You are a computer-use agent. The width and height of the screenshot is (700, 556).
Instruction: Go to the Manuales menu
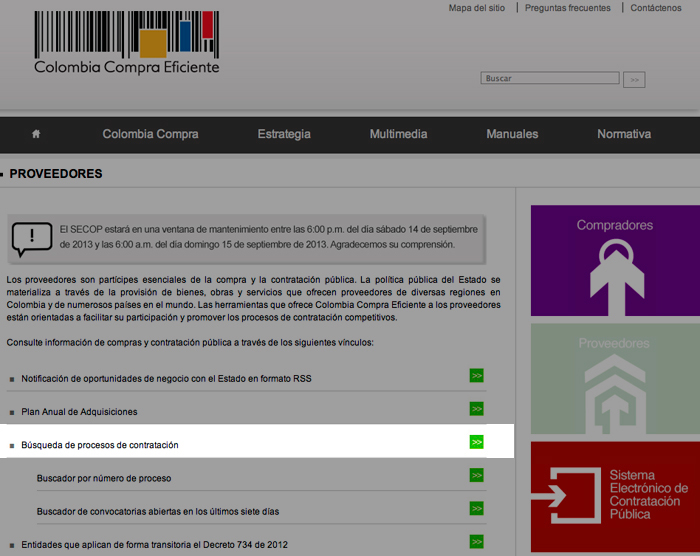(x=512, y=134)
